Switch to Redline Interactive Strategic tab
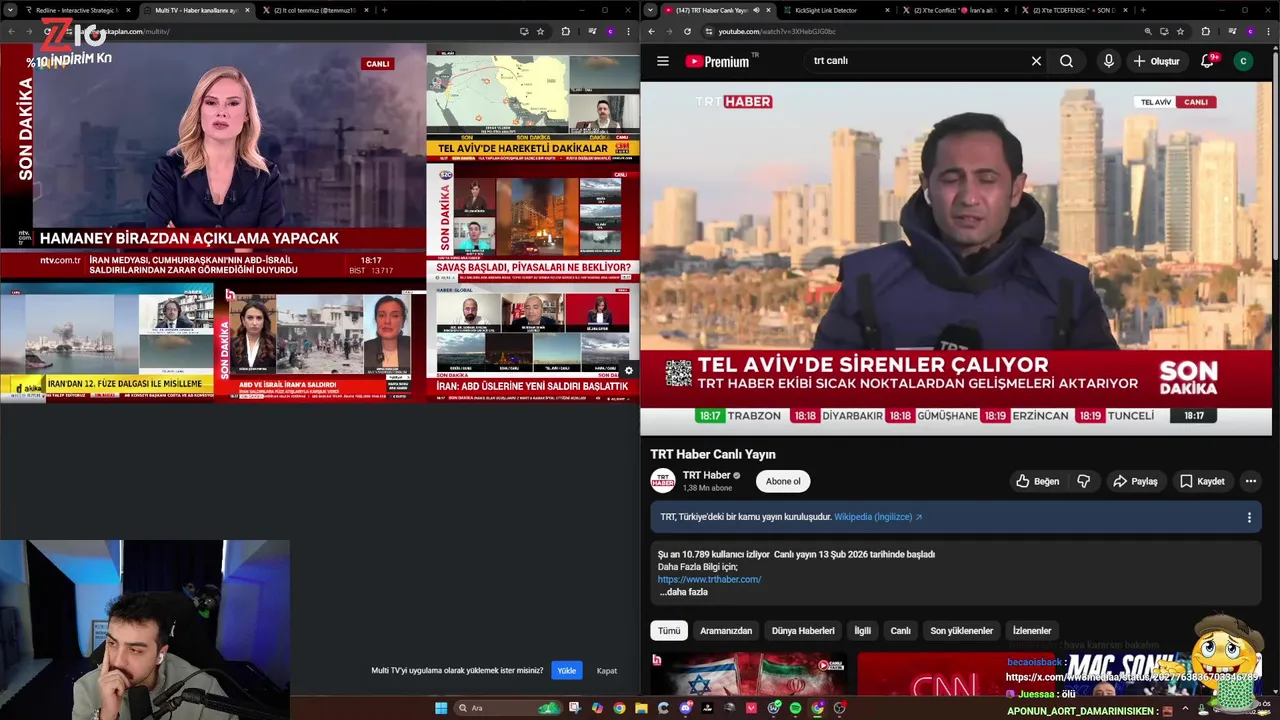This screenshot has width=1280, height=720. (x=78, y=10)
